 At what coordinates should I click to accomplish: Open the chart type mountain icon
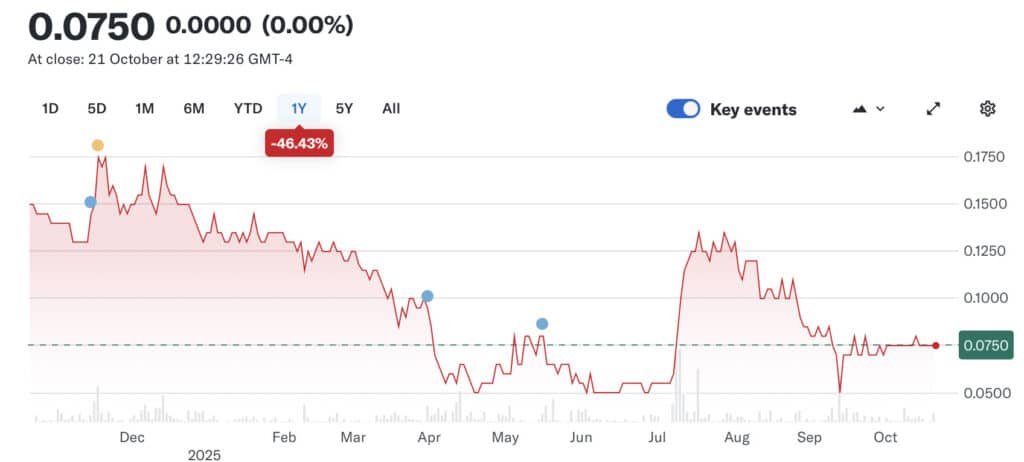(859, 109)
